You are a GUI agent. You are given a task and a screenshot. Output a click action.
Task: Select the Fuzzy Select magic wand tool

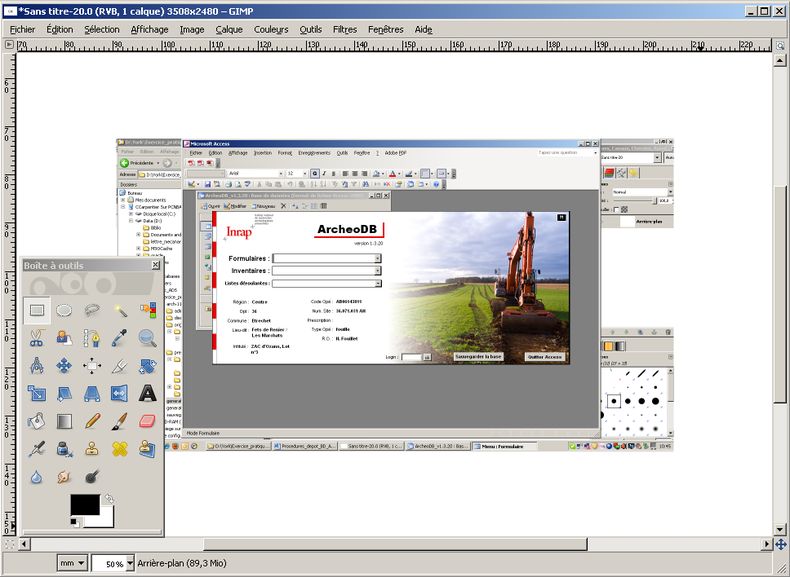tap(119, 310)
